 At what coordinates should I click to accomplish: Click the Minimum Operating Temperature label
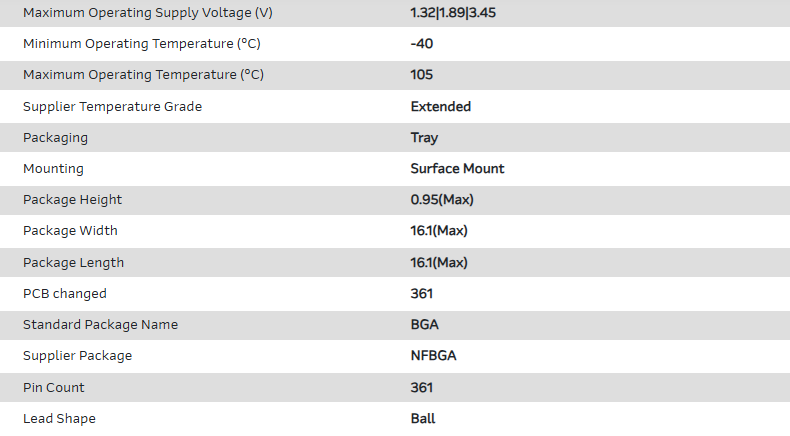142,44
